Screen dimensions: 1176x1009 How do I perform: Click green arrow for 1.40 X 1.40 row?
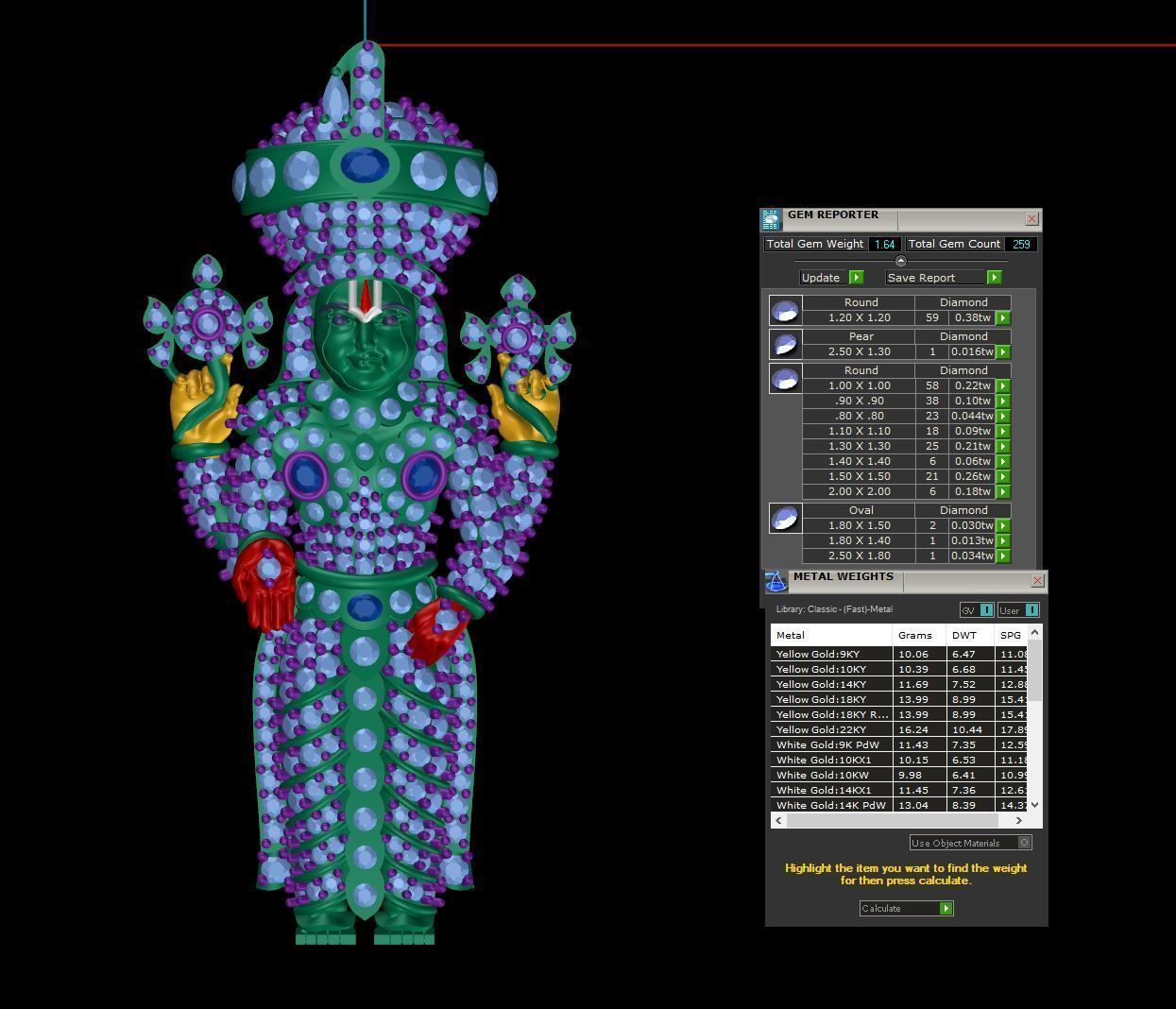[1002, 462]
